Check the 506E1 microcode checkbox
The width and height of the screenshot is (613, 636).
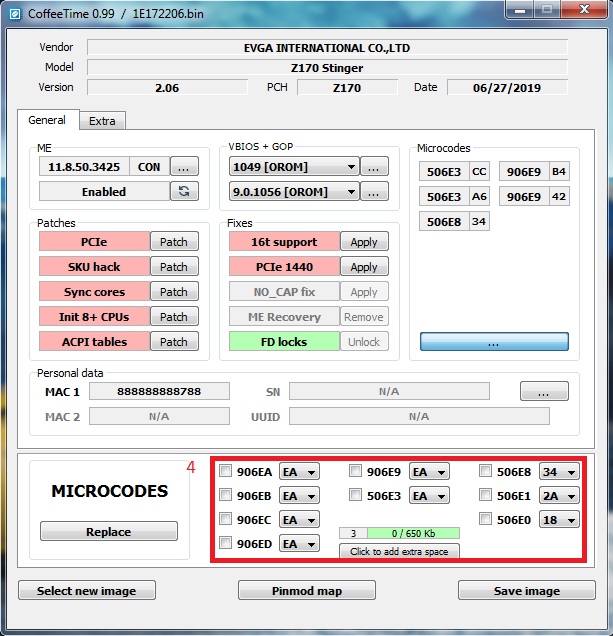point(485,495)
